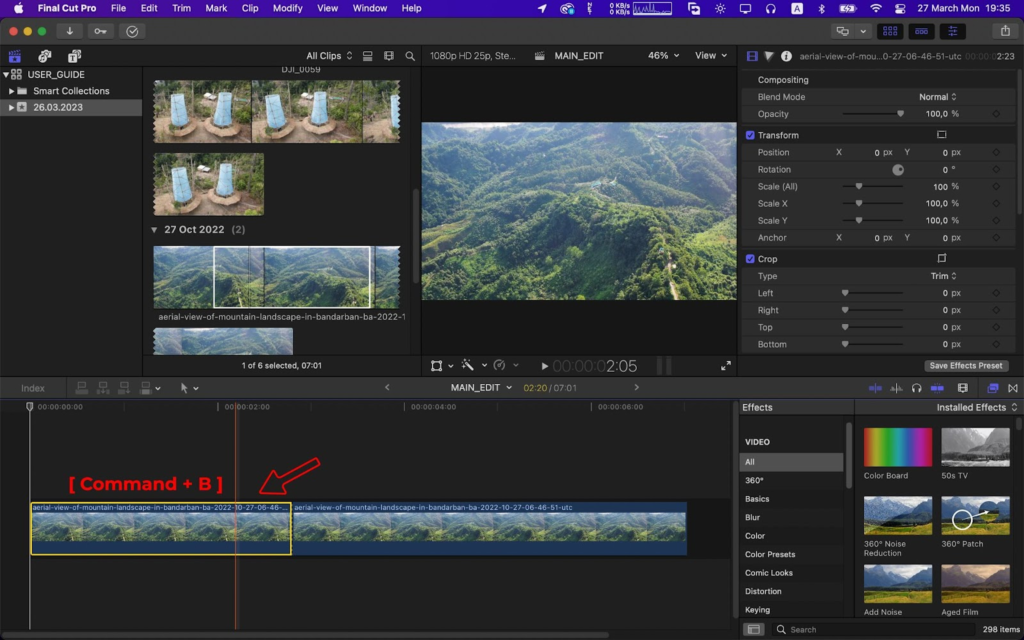The height and width of the screenshot is (640, 1024).
Task: Open the Modify menu
Action: point(287,8)
